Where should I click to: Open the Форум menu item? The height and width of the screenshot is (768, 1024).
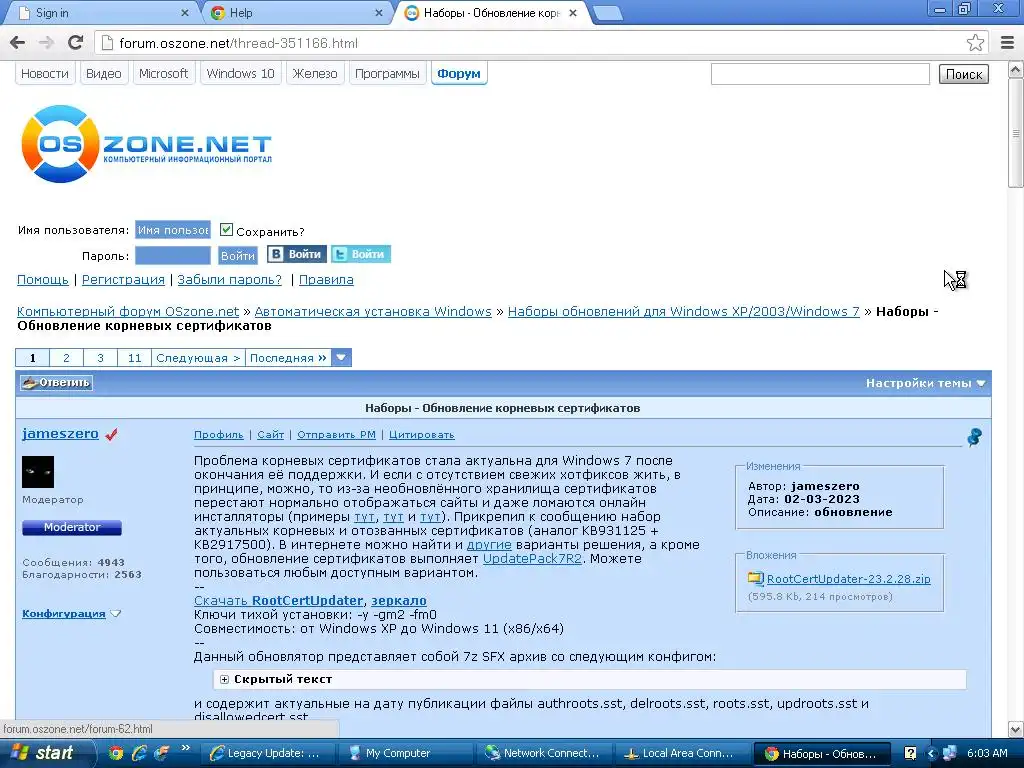(459, 74)
